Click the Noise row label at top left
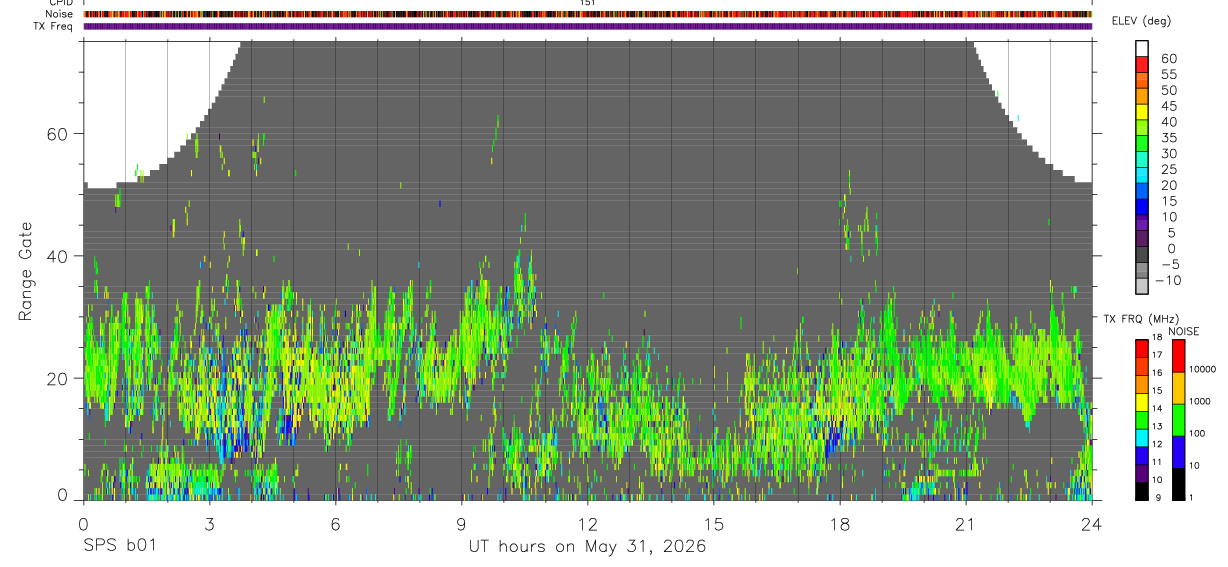 point(59,14)
